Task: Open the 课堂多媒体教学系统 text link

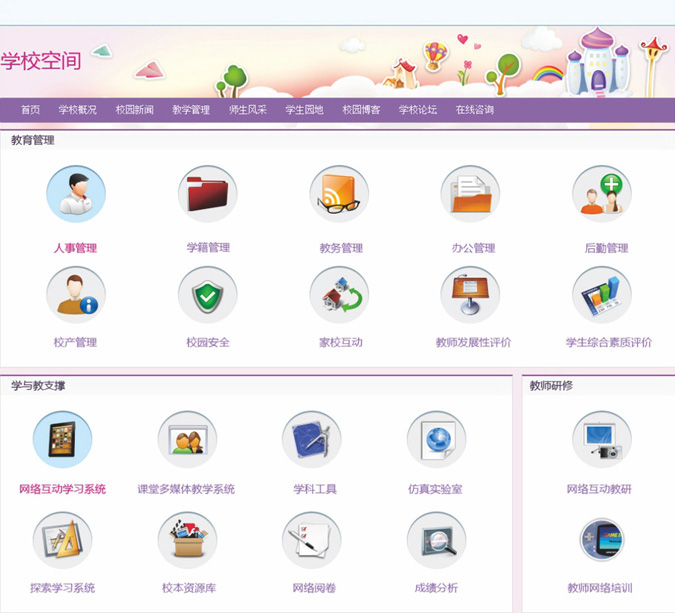Action: pyautogui.click(x=186, y=489)
